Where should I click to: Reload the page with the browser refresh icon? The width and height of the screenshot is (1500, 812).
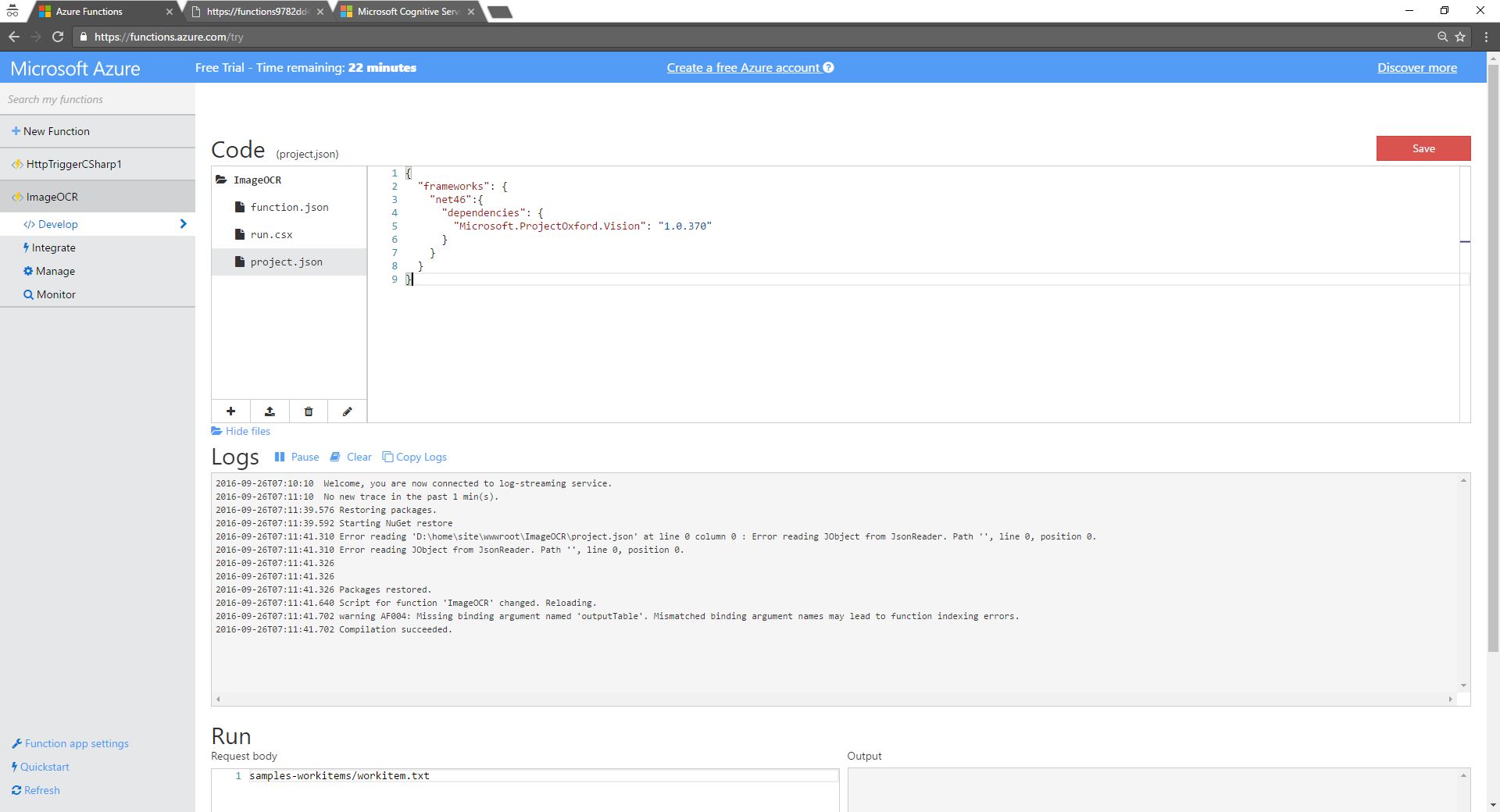(x=57, y=37)
